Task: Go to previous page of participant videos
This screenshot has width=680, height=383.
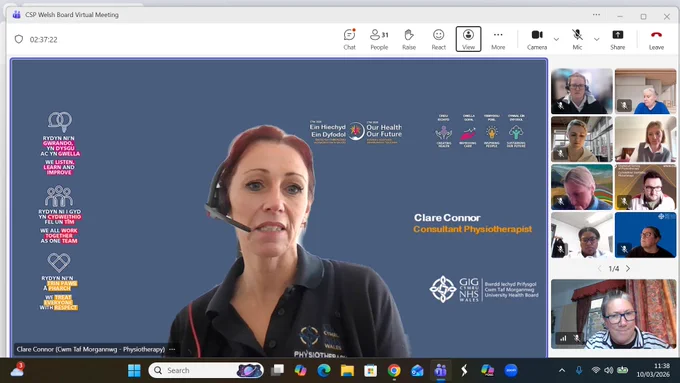Action: pos(600,268)
